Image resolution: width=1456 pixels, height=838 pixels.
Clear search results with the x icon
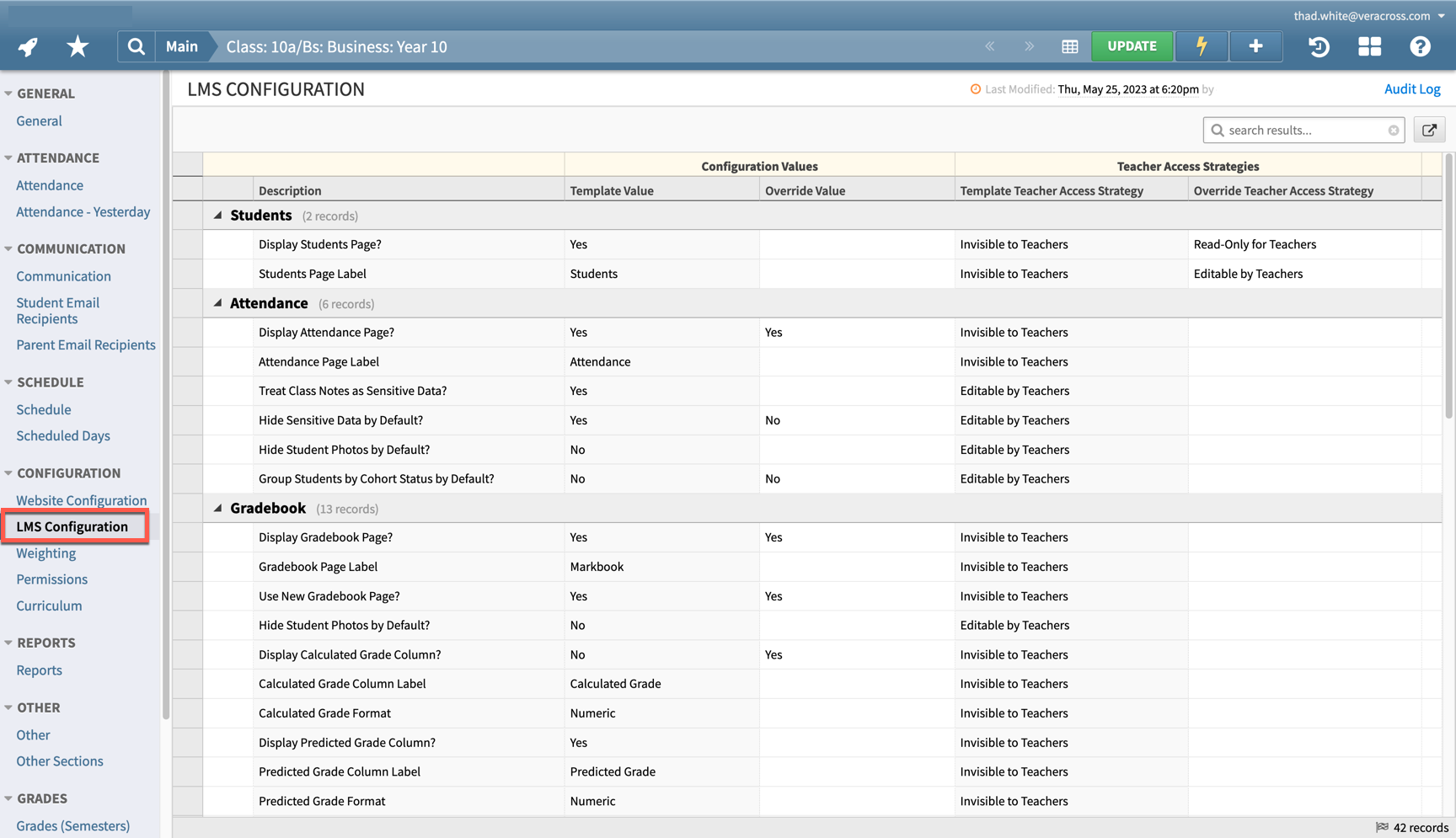coord(1394,130)
